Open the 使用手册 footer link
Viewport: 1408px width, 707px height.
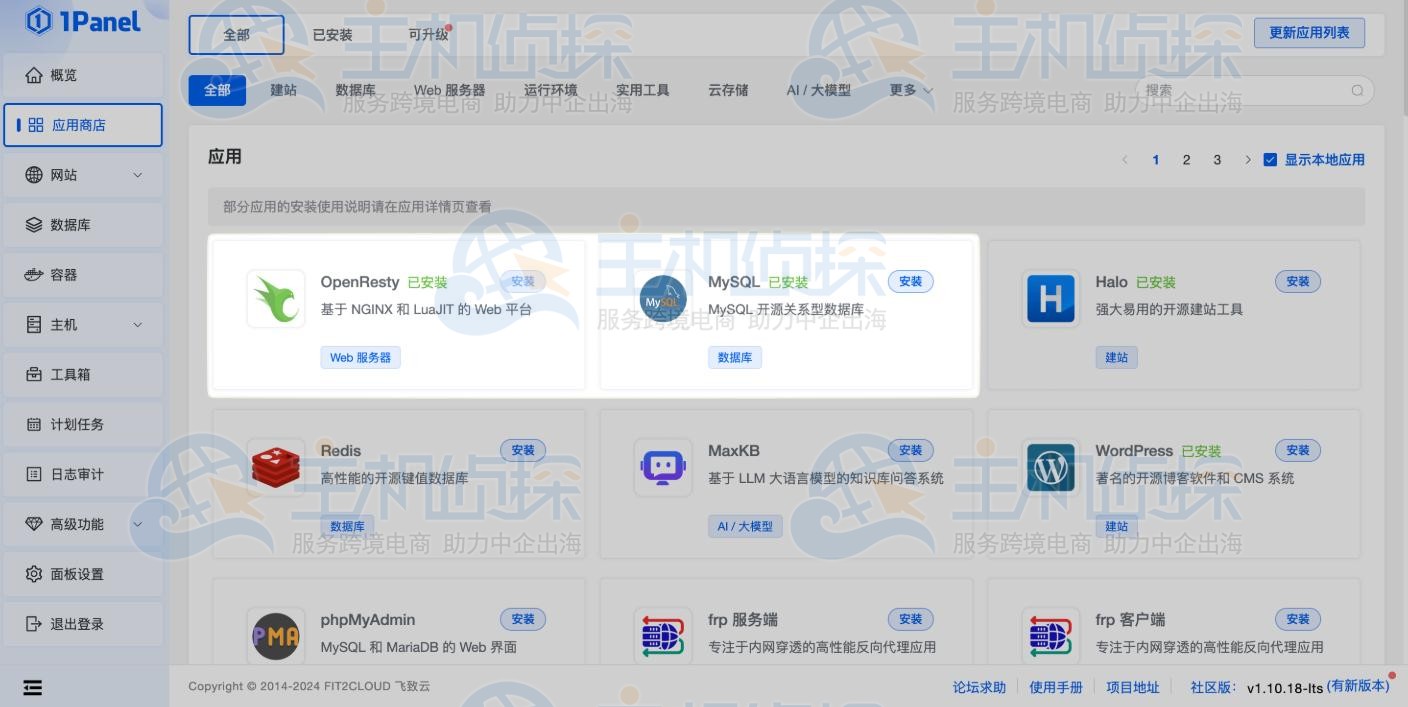coord(1055,687)
